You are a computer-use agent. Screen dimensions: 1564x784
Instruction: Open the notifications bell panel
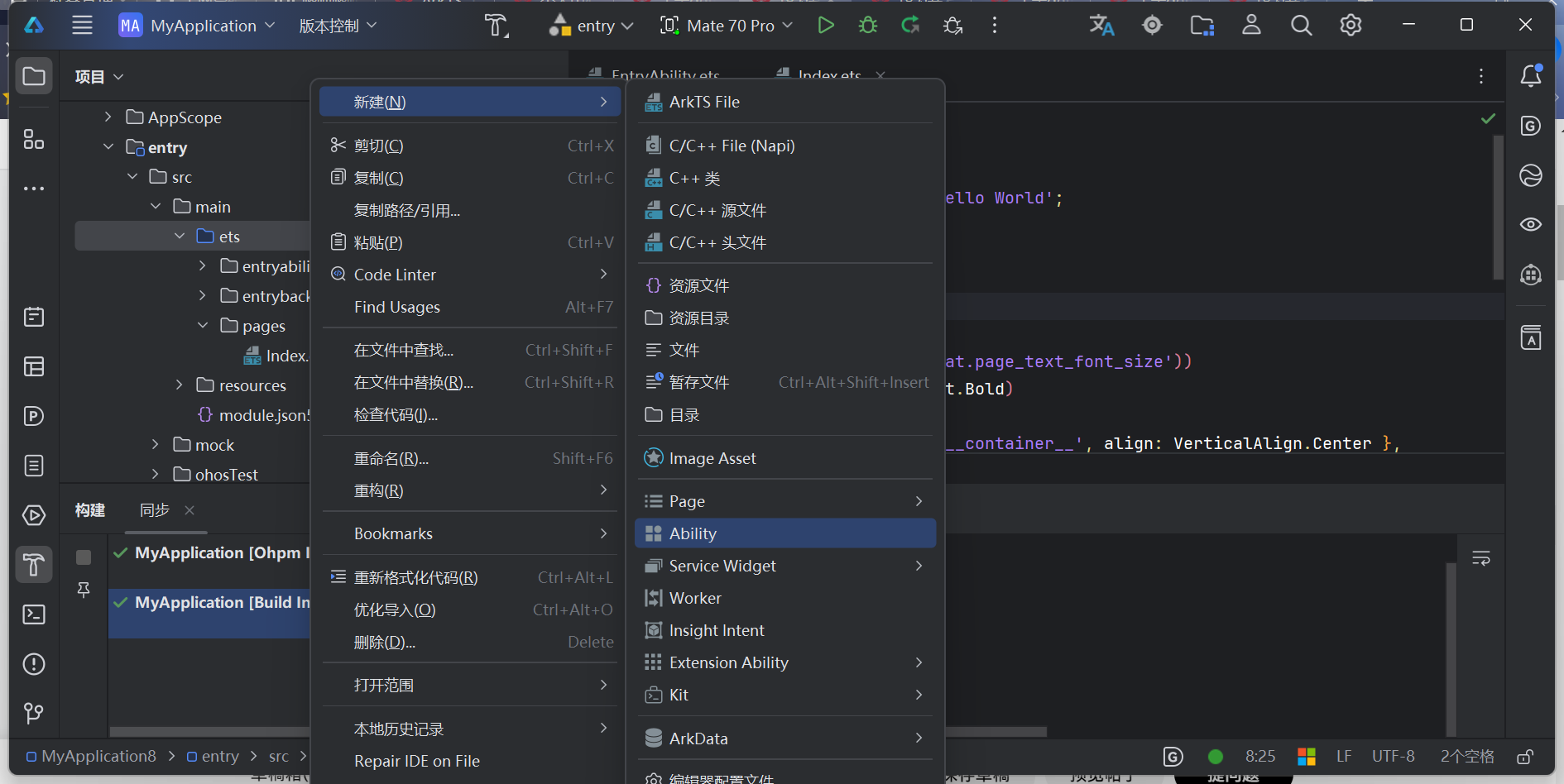tap(1531, 76)
